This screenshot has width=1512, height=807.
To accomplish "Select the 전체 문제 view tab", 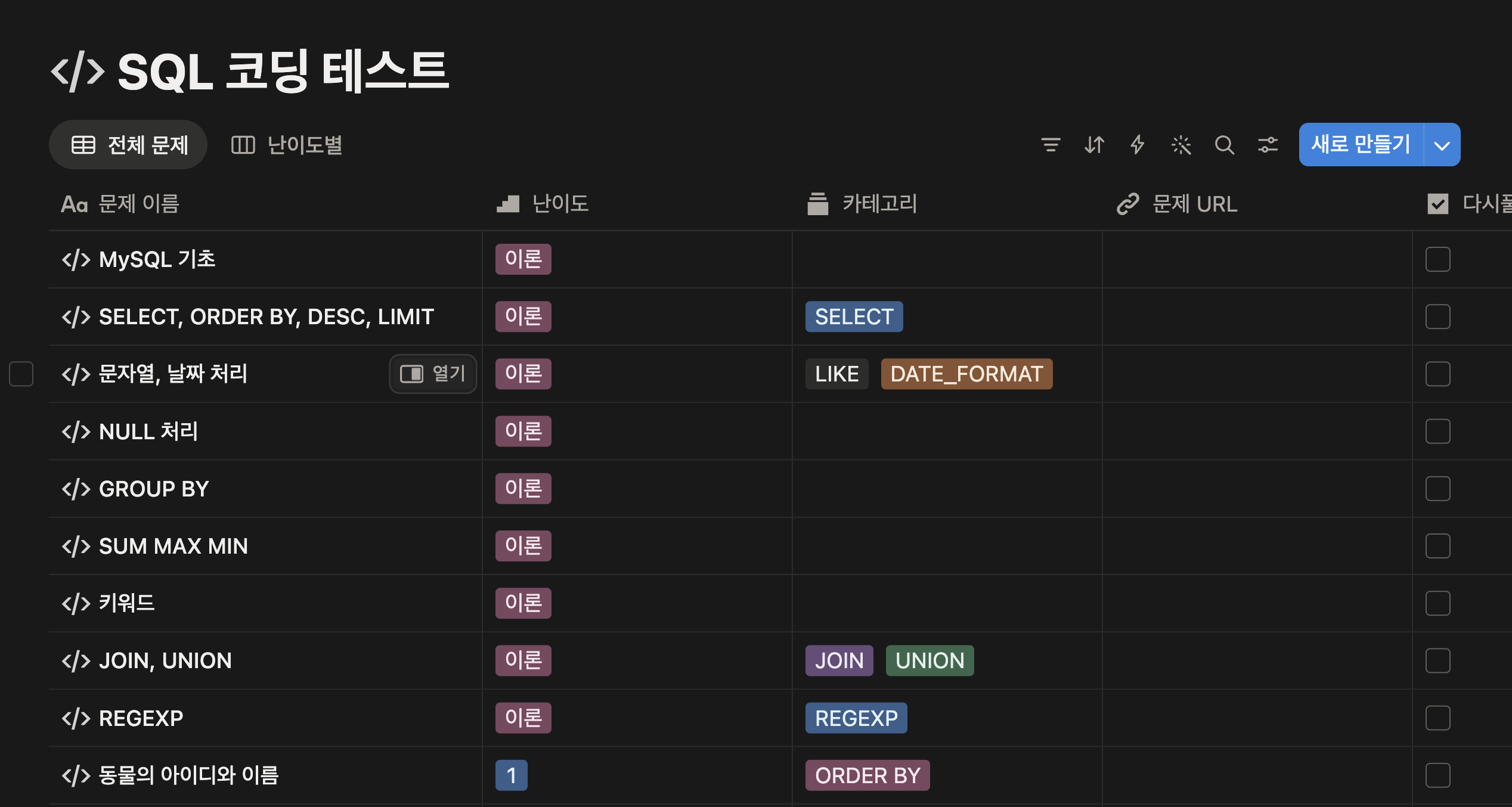I will 129,145.
